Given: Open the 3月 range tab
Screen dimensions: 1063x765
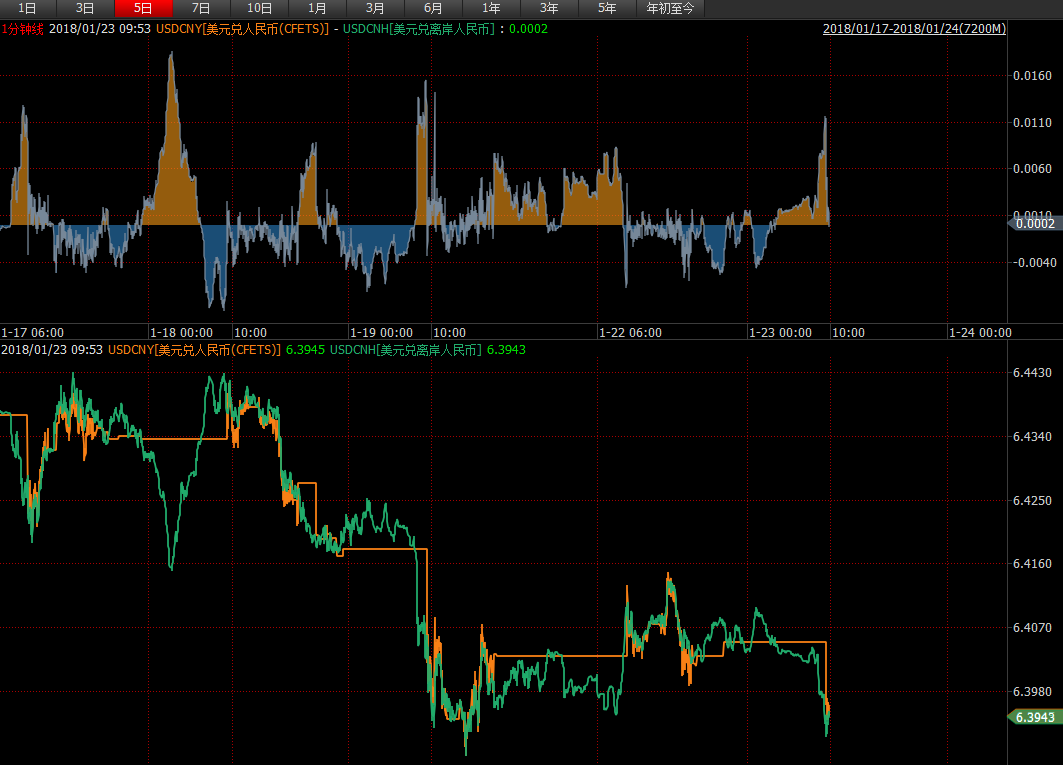Looking at the screenshot, I should tap(375, 8).
